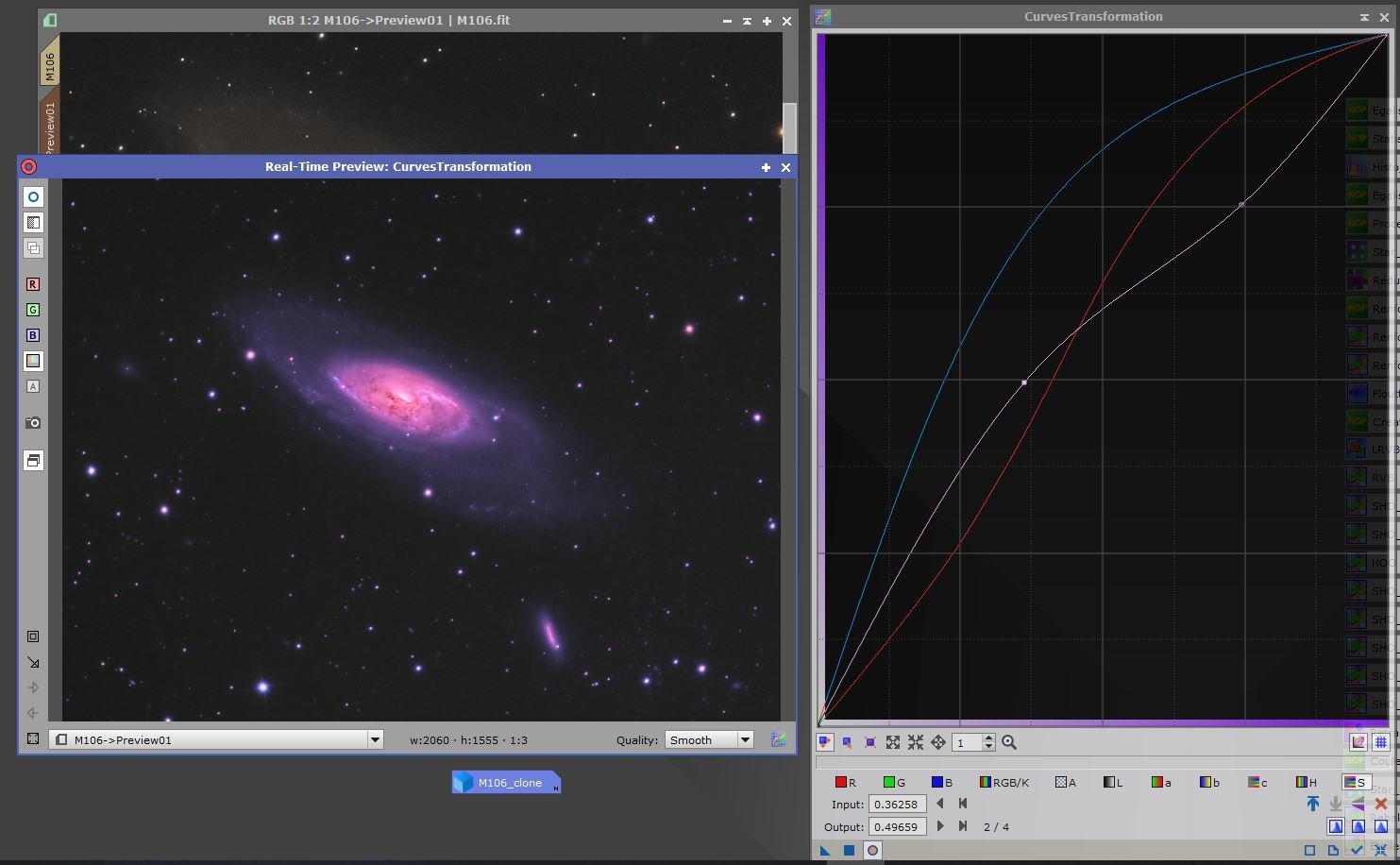Click the selected white curve control point
1400x865 pixels.
click(x=1024, y=382)
